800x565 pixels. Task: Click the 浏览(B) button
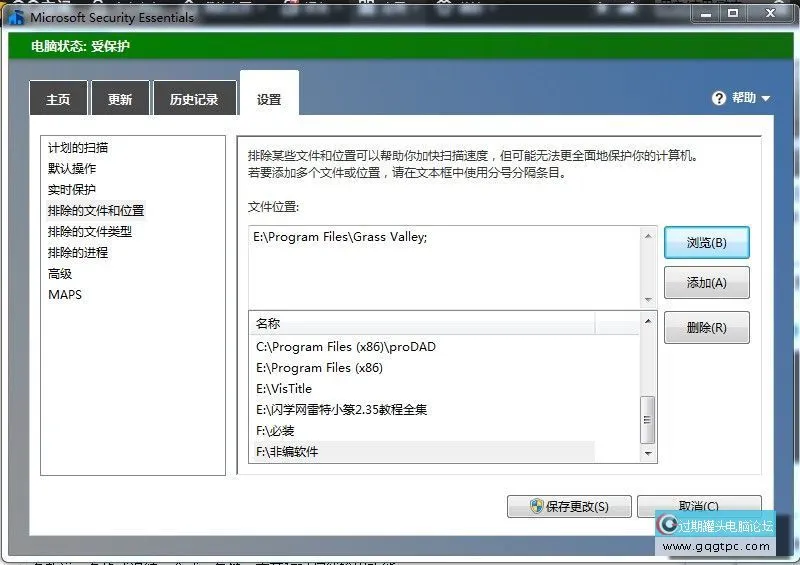[x=707, y=242]
